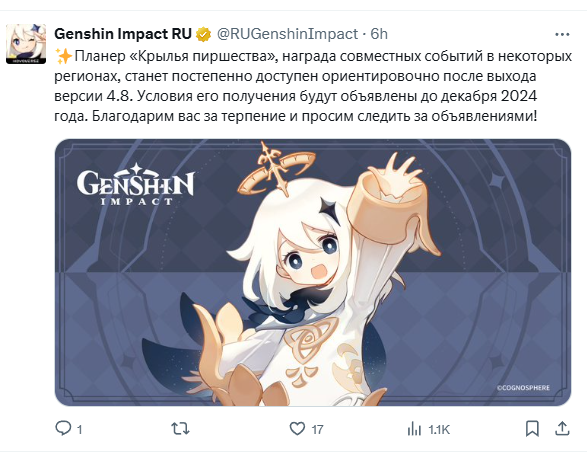Click the share upload arrow icon
587x453 pixels.
pos(562,428)
